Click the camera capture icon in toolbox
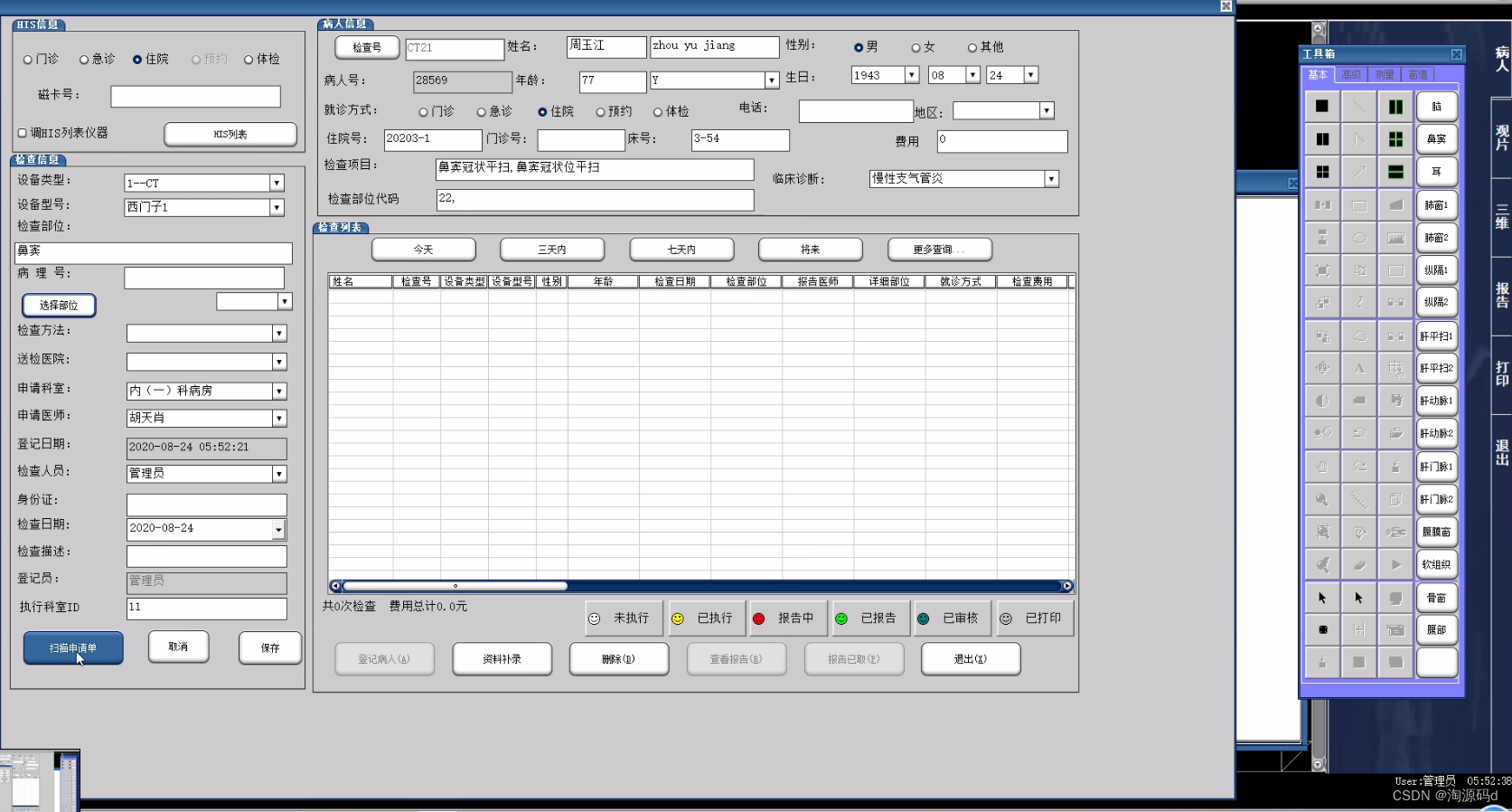This screenshot has width=1512, height=812. pyautogui.click(x=1396, y=629)
